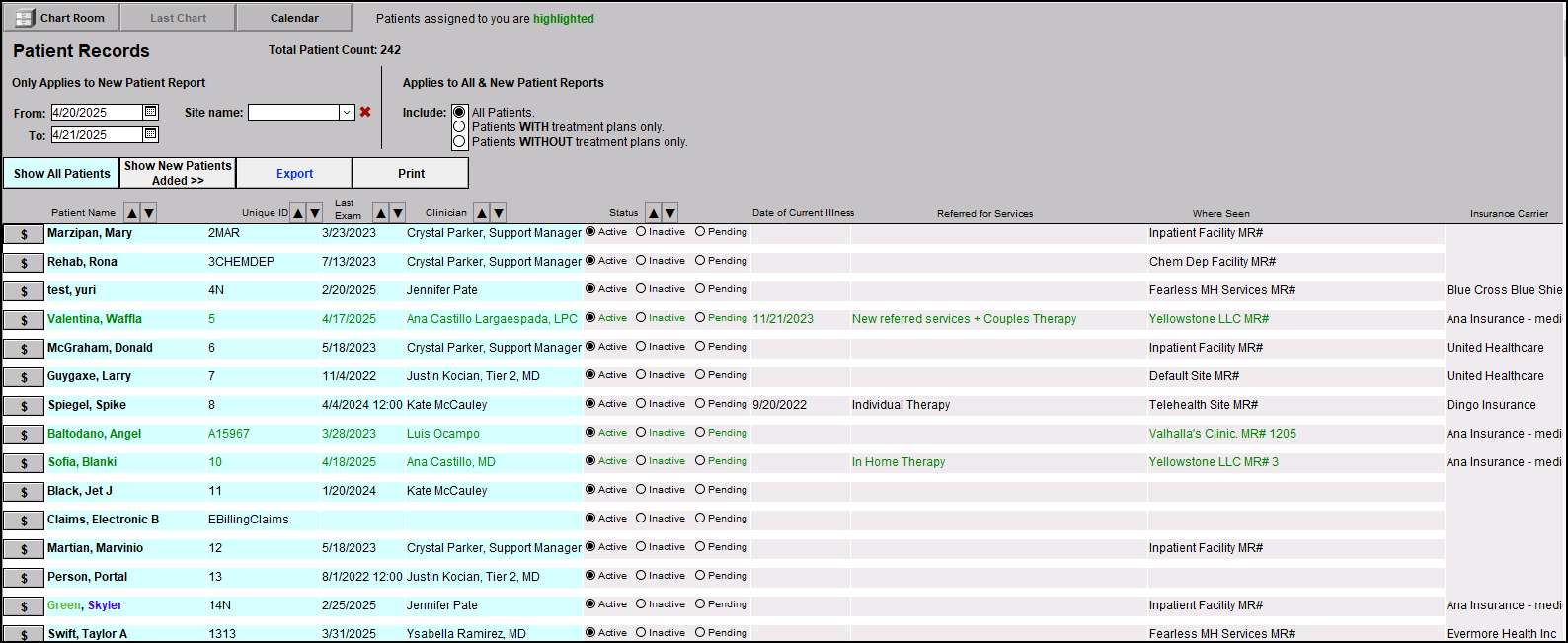The height and width of the screenshot is (643, 1568).
Task: Click the Print button
Action: [411, 174]
